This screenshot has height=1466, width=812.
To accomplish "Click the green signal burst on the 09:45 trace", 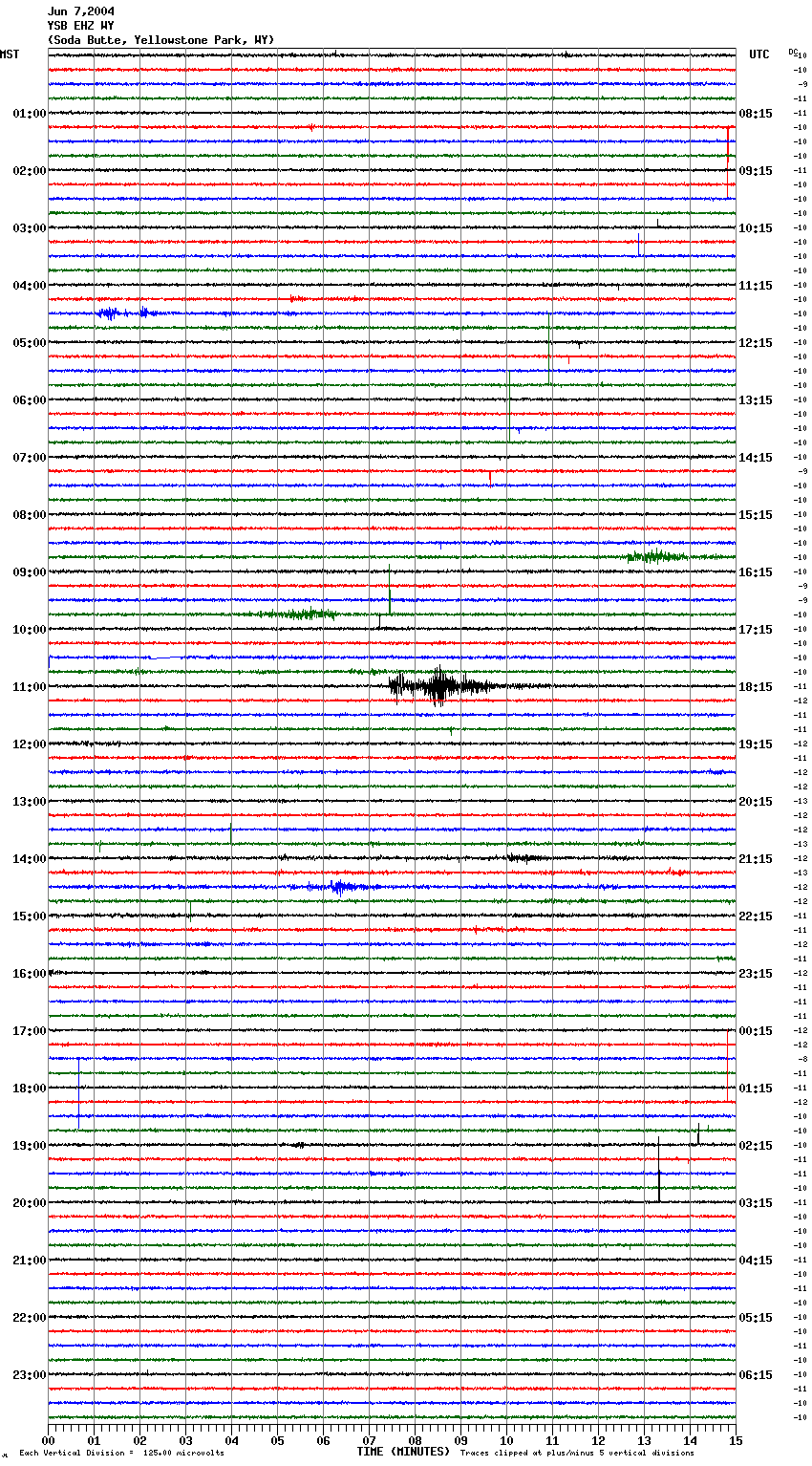I will [x=298, y=614].
